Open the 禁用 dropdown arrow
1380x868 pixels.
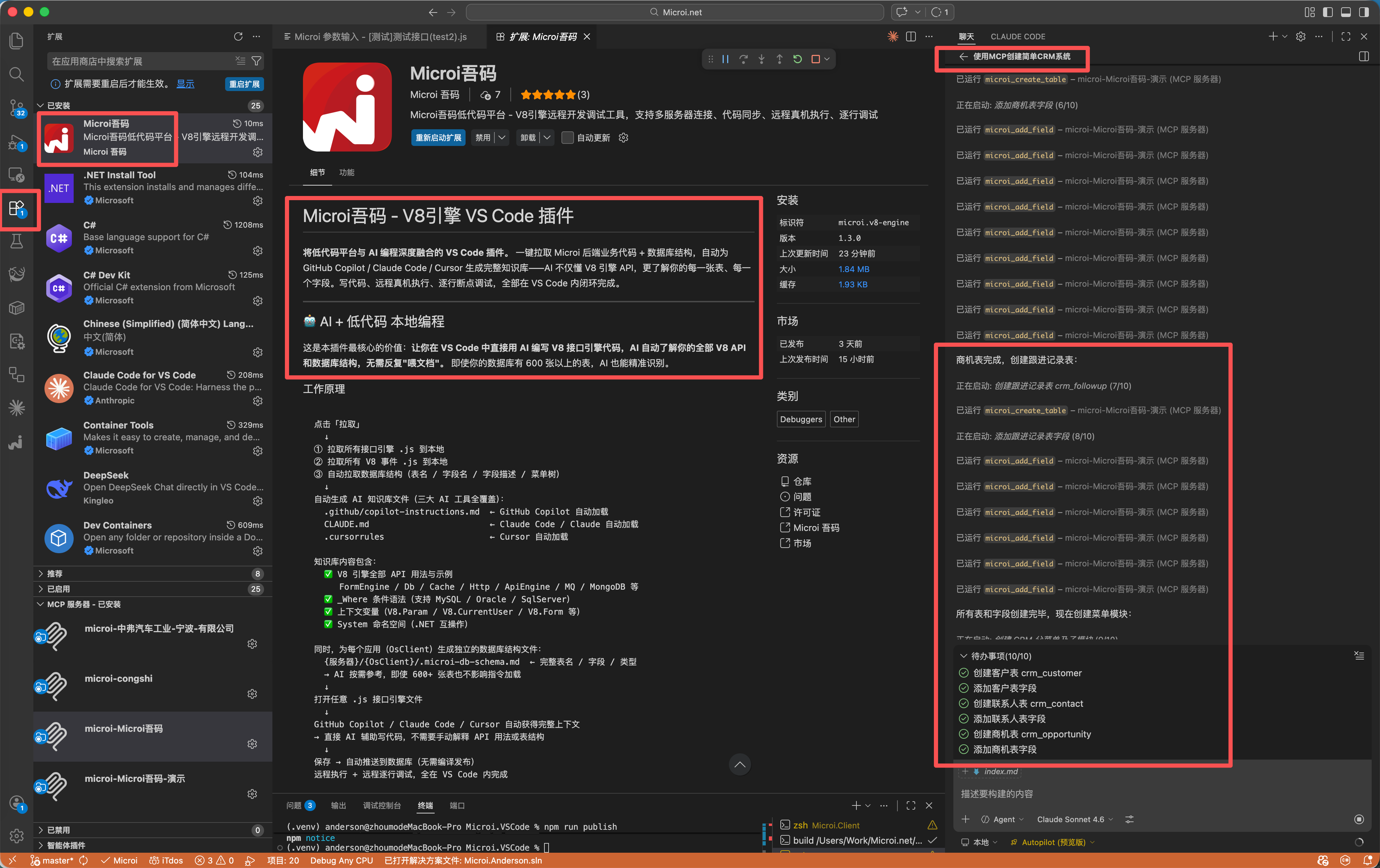coord(501,138)
